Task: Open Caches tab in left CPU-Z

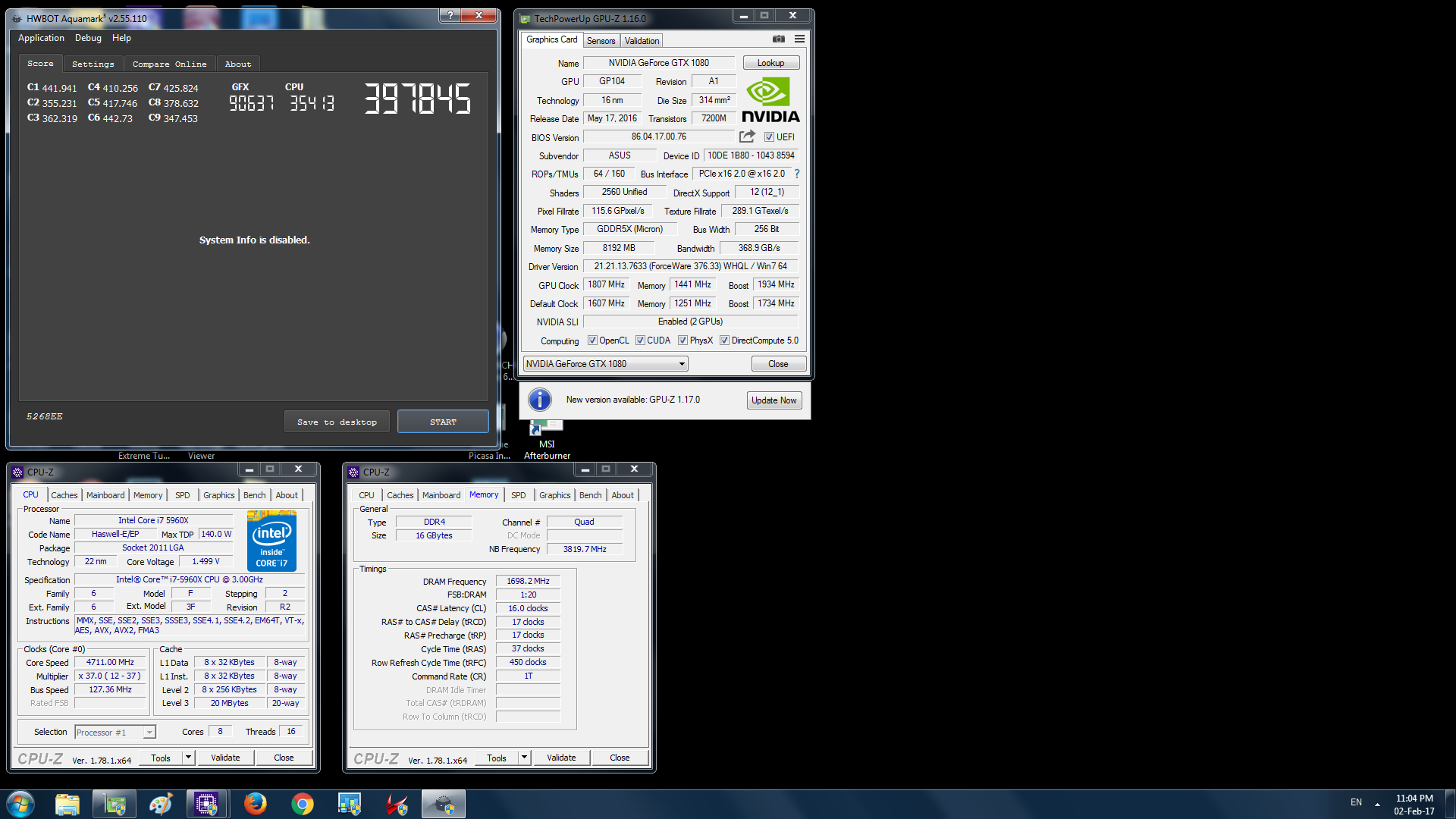Action: 64,495
